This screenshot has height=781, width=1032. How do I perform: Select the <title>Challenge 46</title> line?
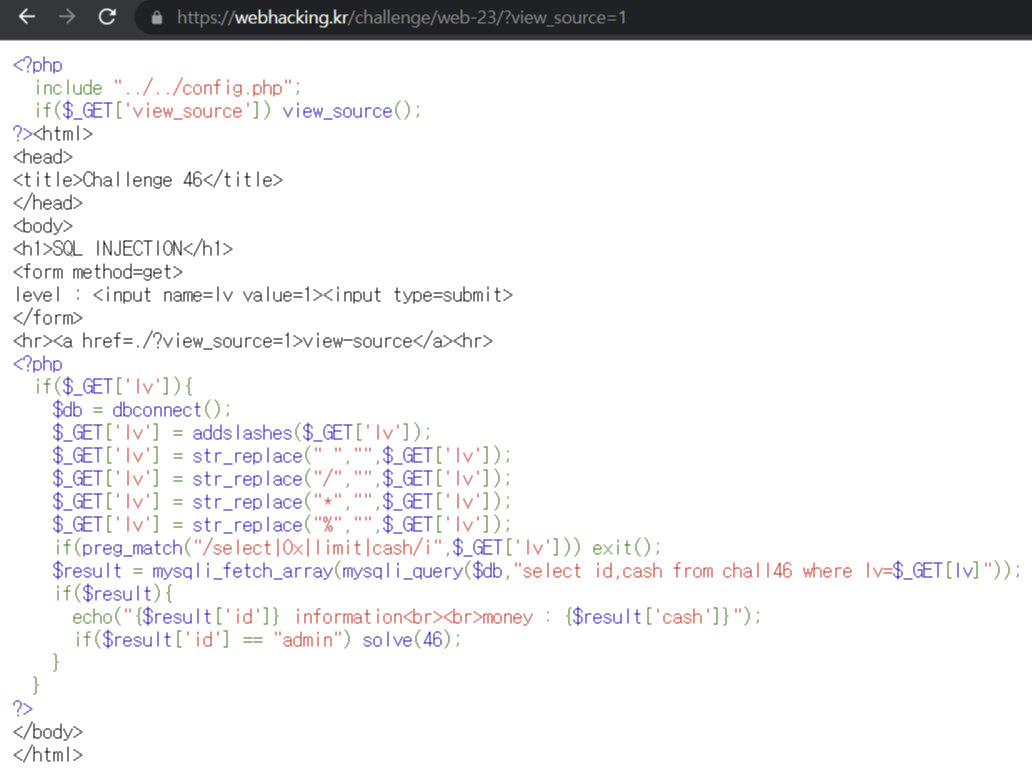pyautogui.click(x=148, y=180)
